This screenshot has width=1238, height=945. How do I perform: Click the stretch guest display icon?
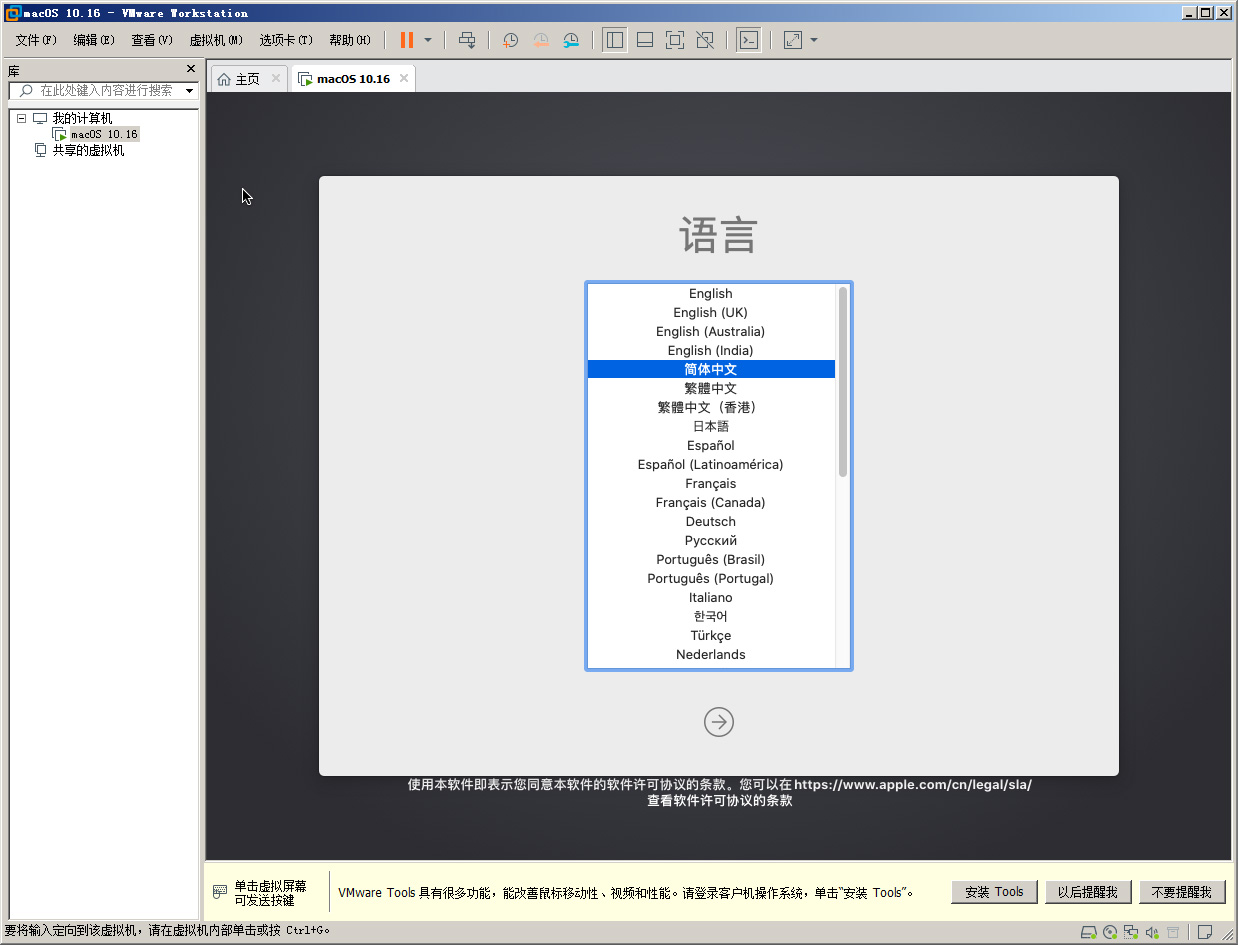[793, 40]
